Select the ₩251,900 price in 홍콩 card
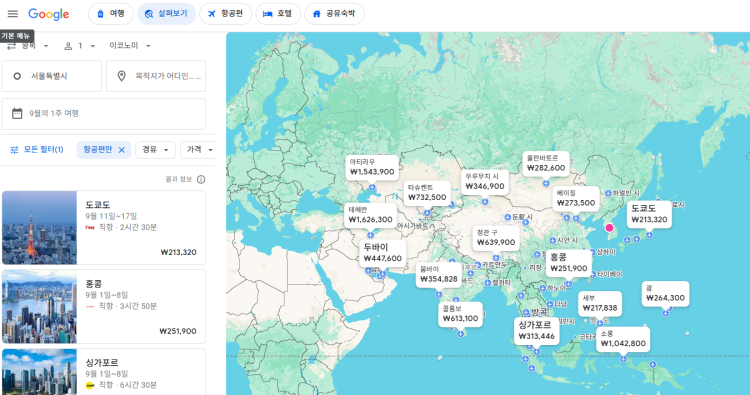This screenshot has width=750, height=395. coord(178,331)
